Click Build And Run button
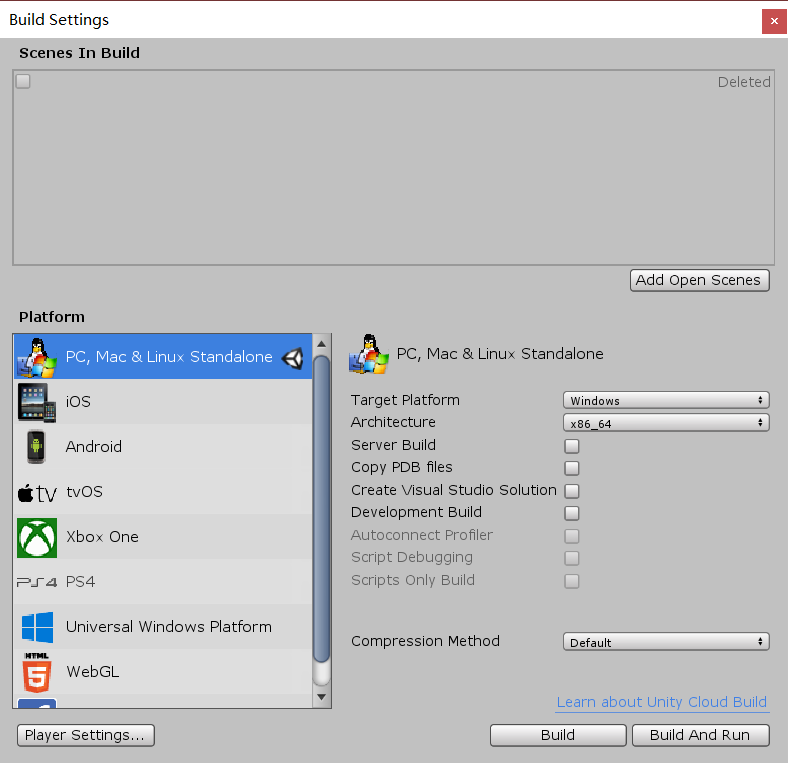The height and width of the screenshot is (763, 788). (x=700, y=735)
